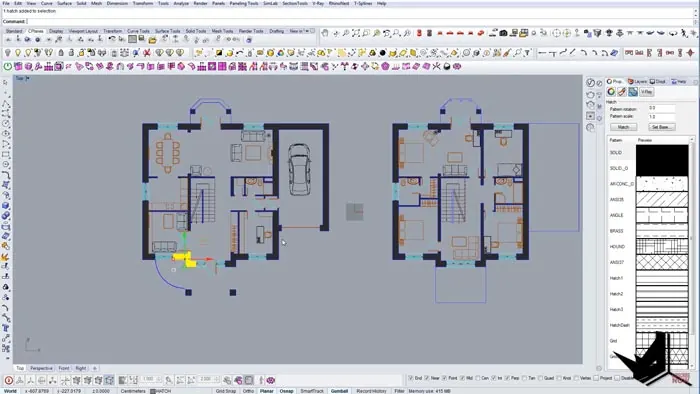Click the walking figure icon

tap(684, 33)
